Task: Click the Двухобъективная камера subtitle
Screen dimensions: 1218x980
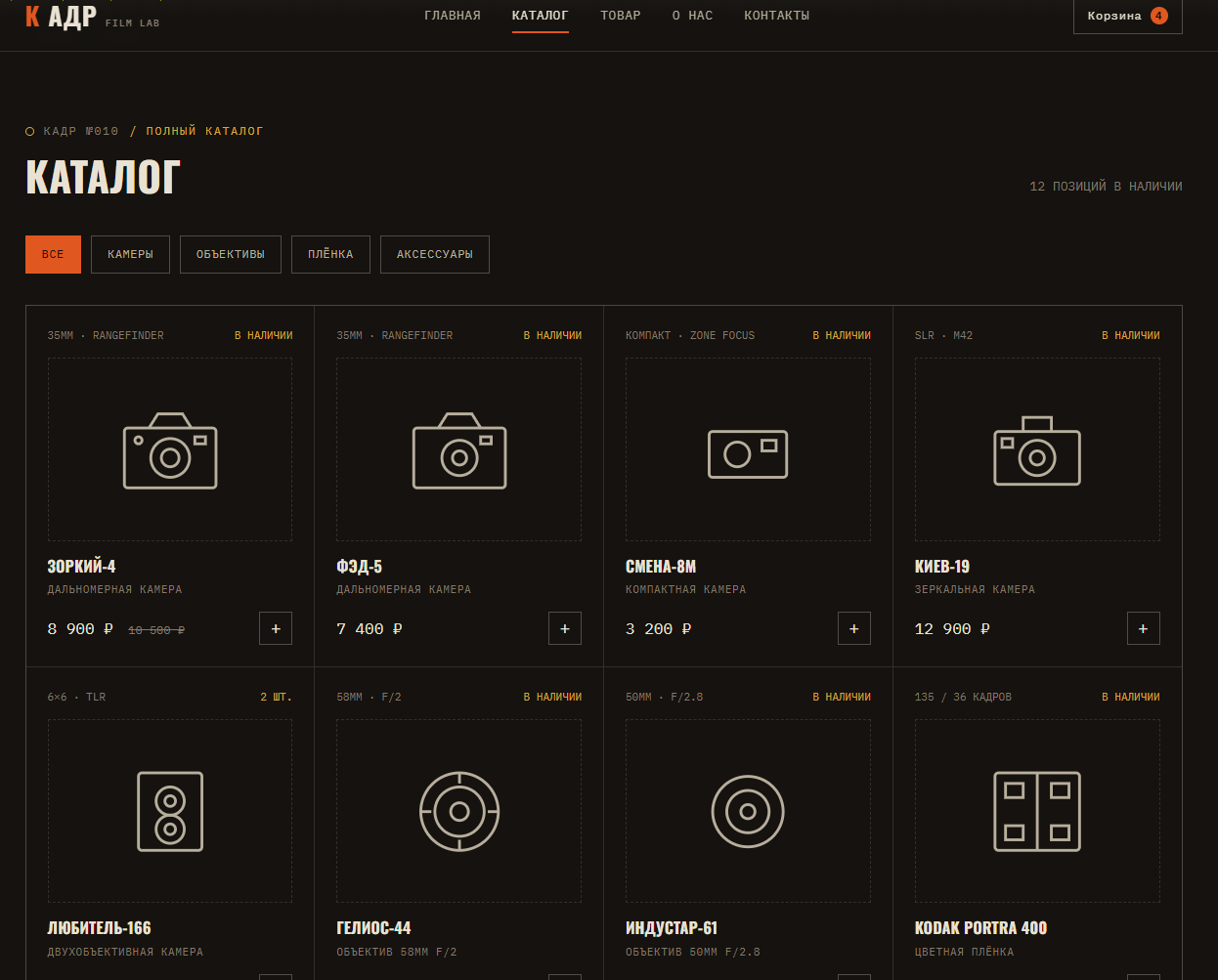Action: pyautogui.click(x=125, y=952)
